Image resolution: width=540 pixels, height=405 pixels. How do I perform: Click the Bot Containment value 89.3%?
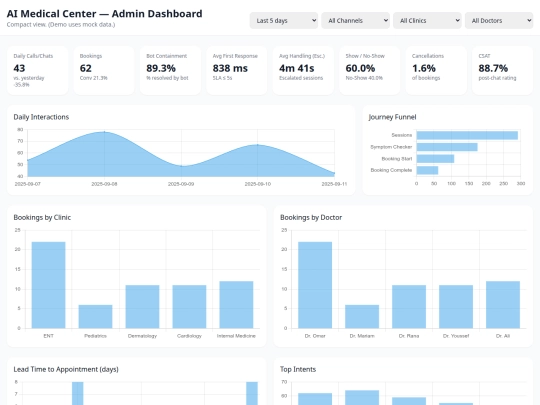coord(161,68)
